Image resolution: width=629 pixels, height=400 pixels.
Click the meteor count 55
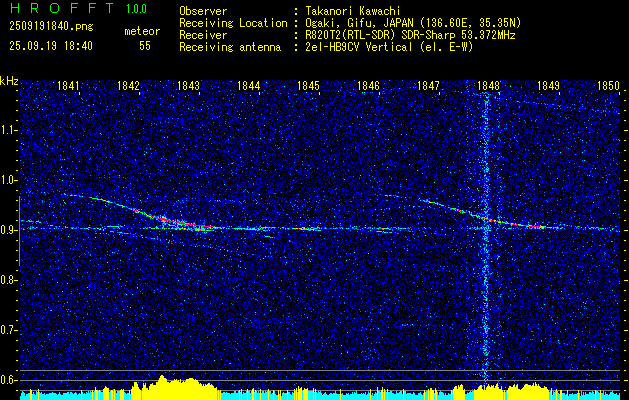tap(145, 46)
